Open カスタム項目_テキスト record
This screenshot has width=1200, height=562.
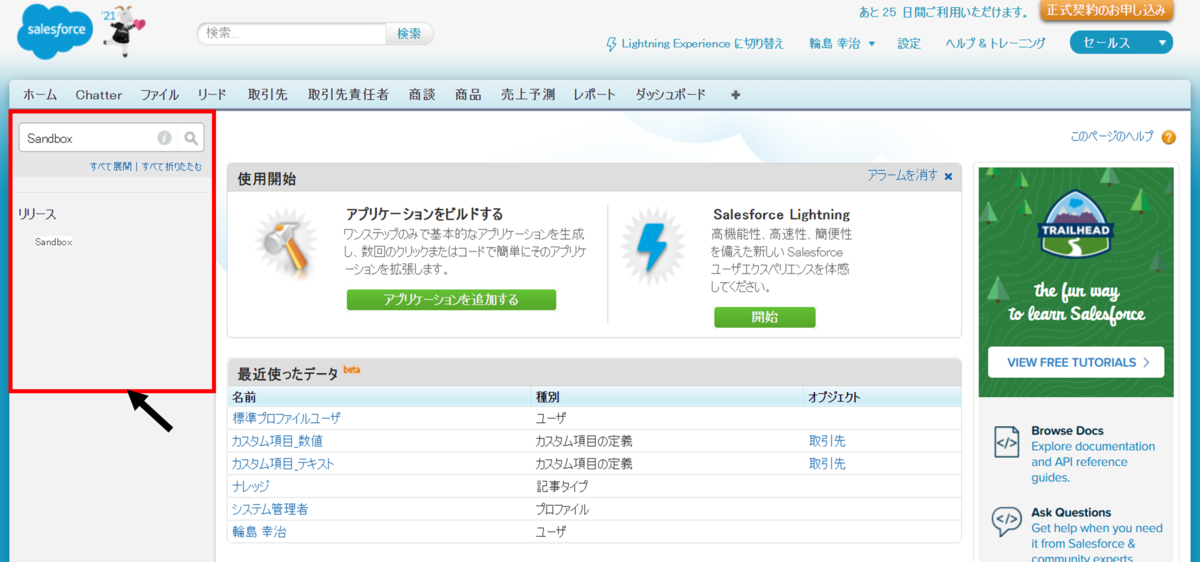[283, 464]
